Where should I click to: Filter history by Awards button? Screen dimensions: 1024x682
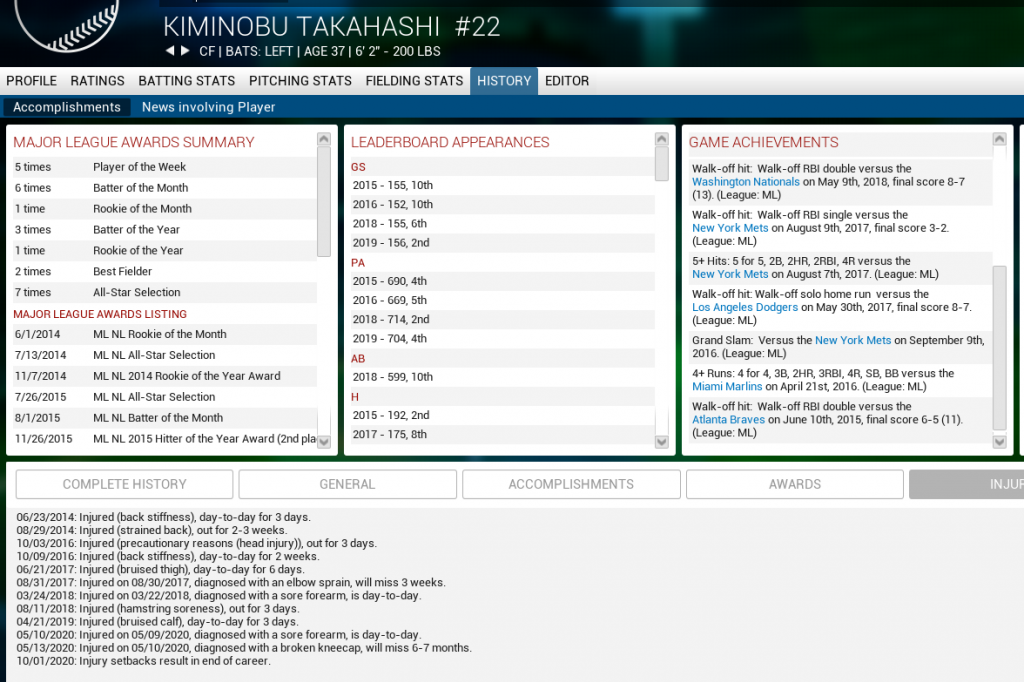tap(794, 484)
